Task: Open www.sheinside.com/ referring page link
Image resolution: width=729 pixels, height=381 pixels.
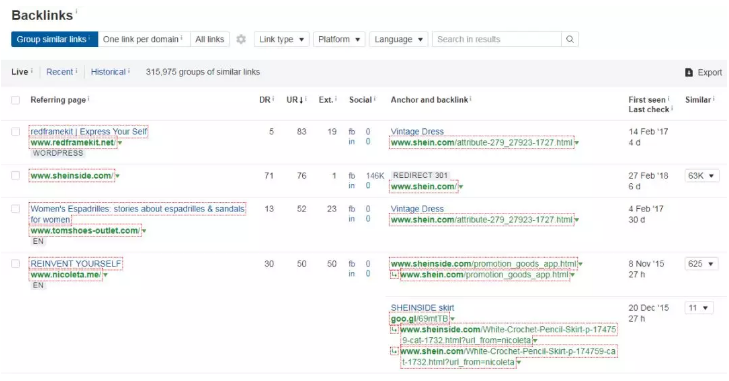Action: click(72, 176)
